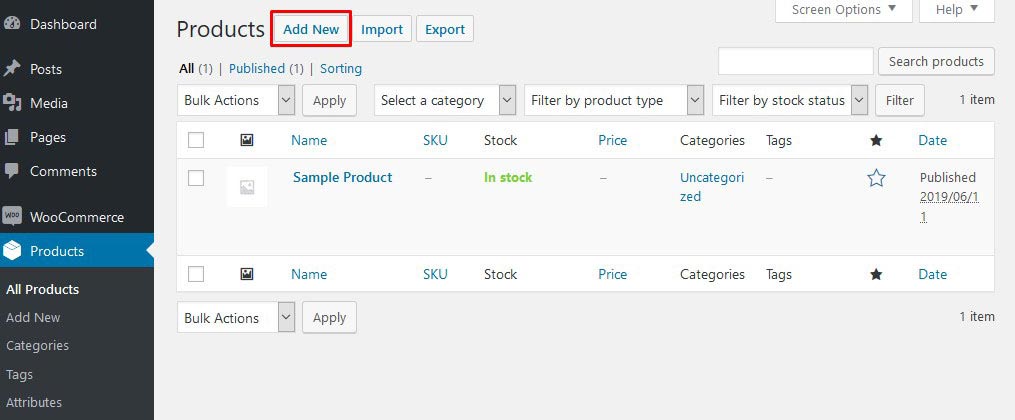Click the Featured star in table footer
Image resolution: width=1015 pixels, height=420 pixels.
pyautogui.click(x=876, y=274)
